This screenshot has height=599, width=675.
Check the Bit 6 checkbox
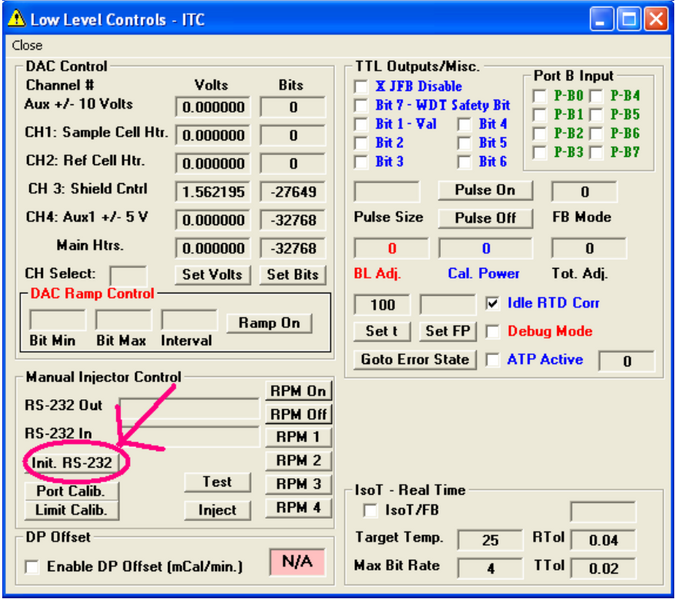tap(464, 161)
